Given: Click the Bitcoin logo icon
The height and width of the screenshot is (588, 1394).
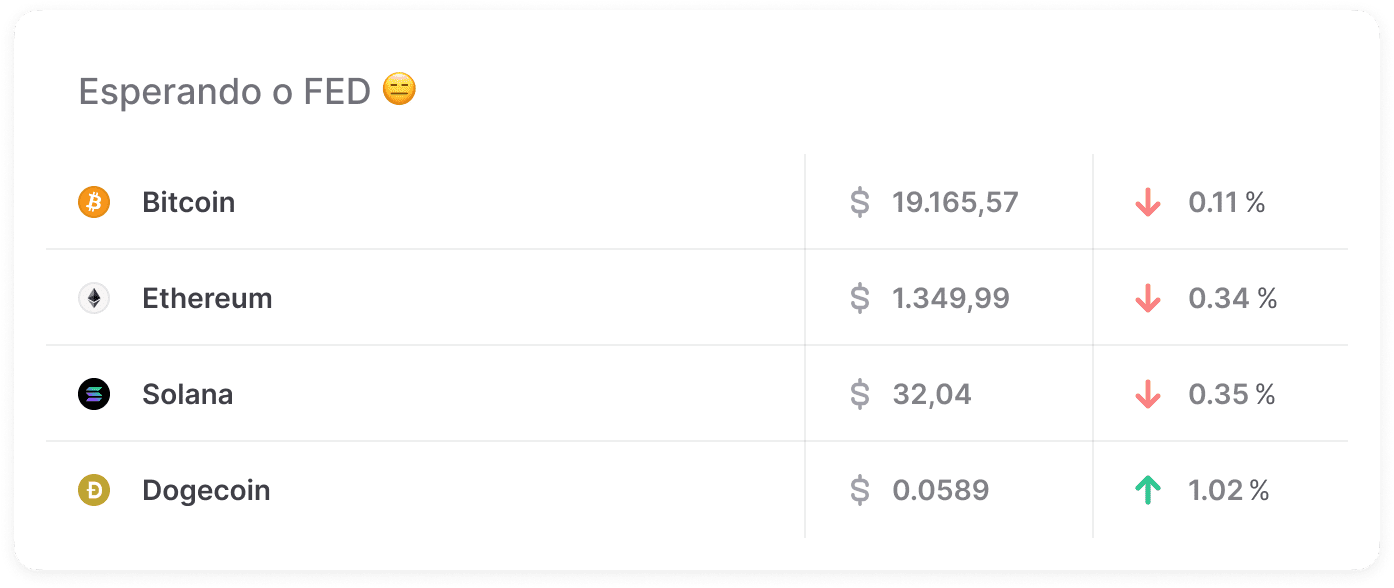Looking at the screenshot, I should (x=92, y=201).
